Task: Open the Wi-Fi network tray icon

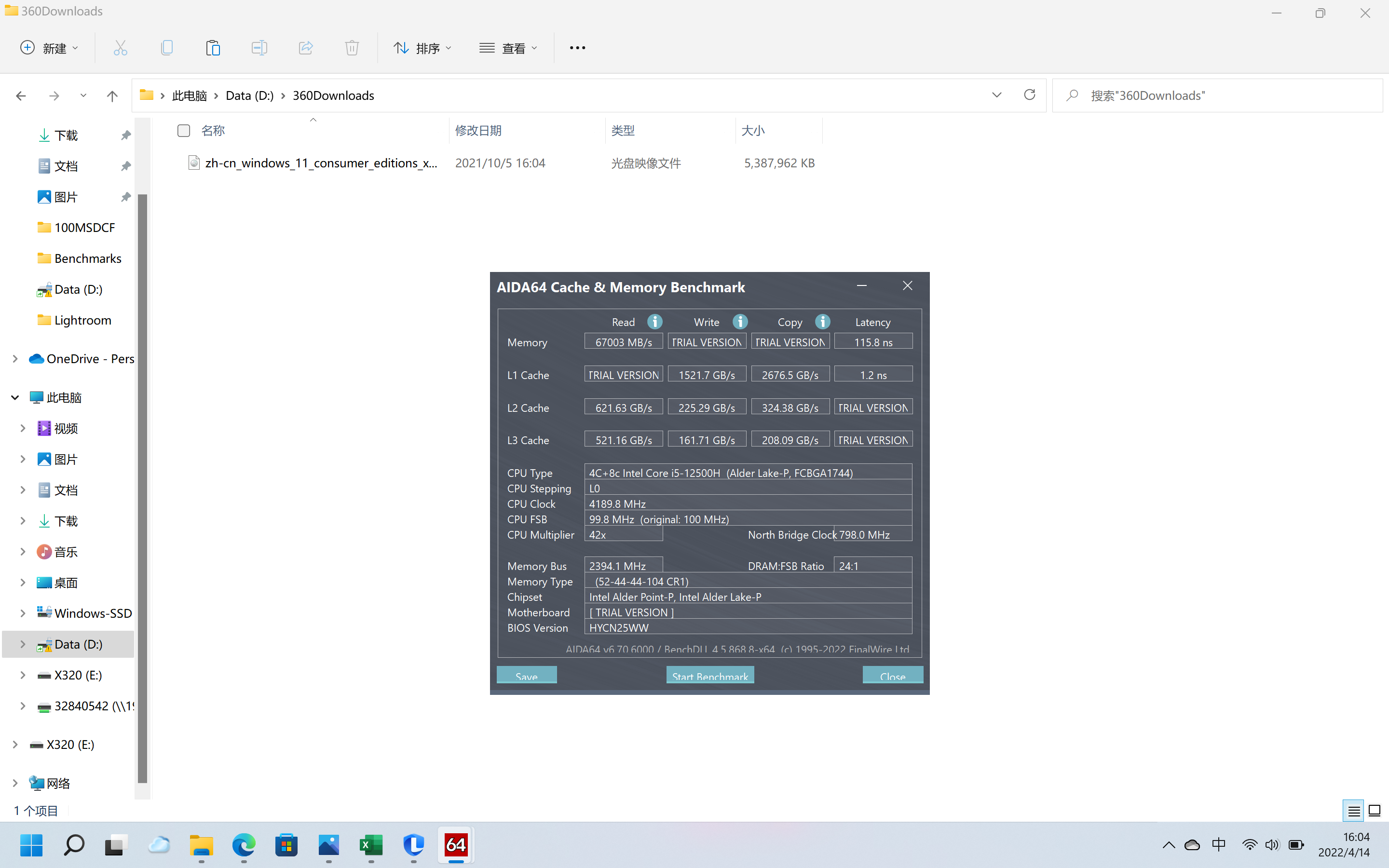Action: 1249,845
